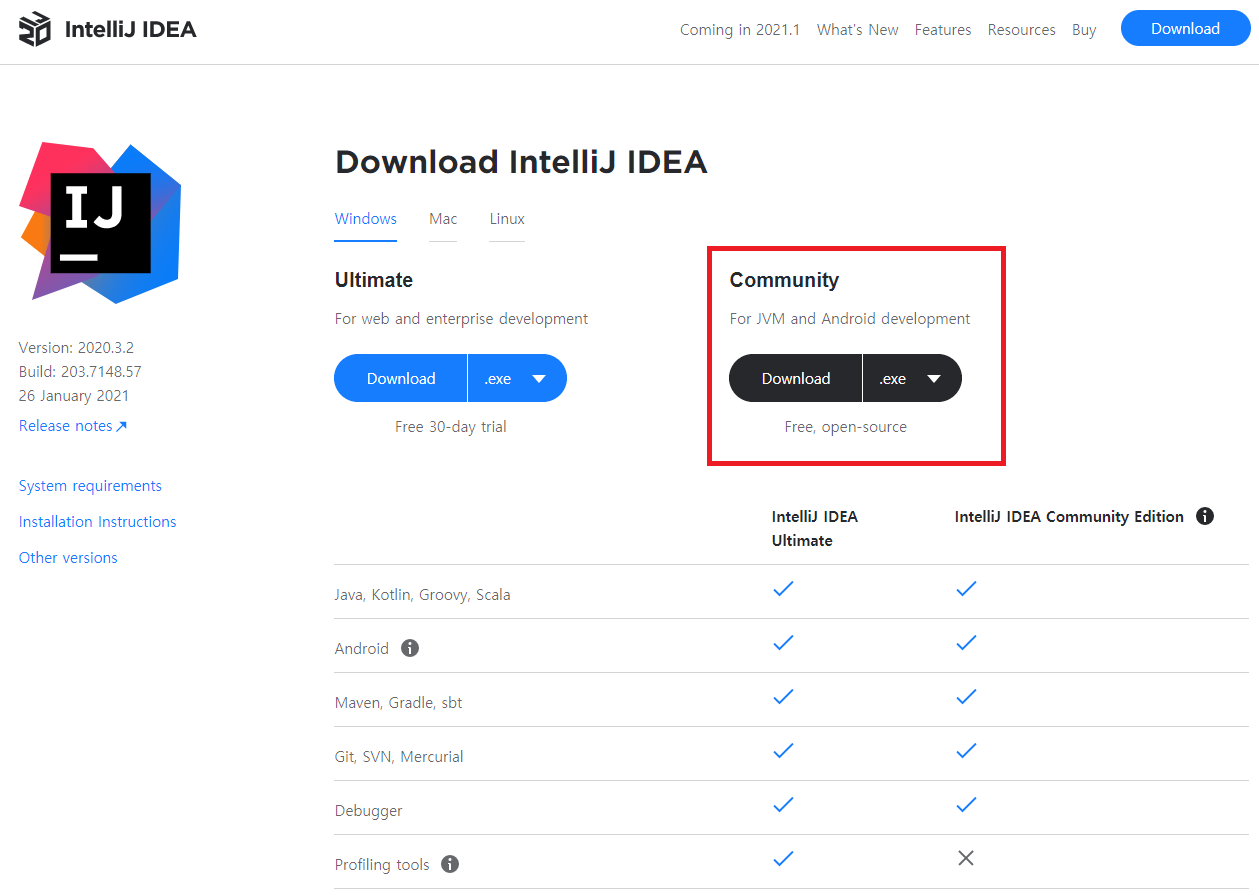
Task: Open the info icon next to Profiling tools
Action: click(x=450, y=864)
